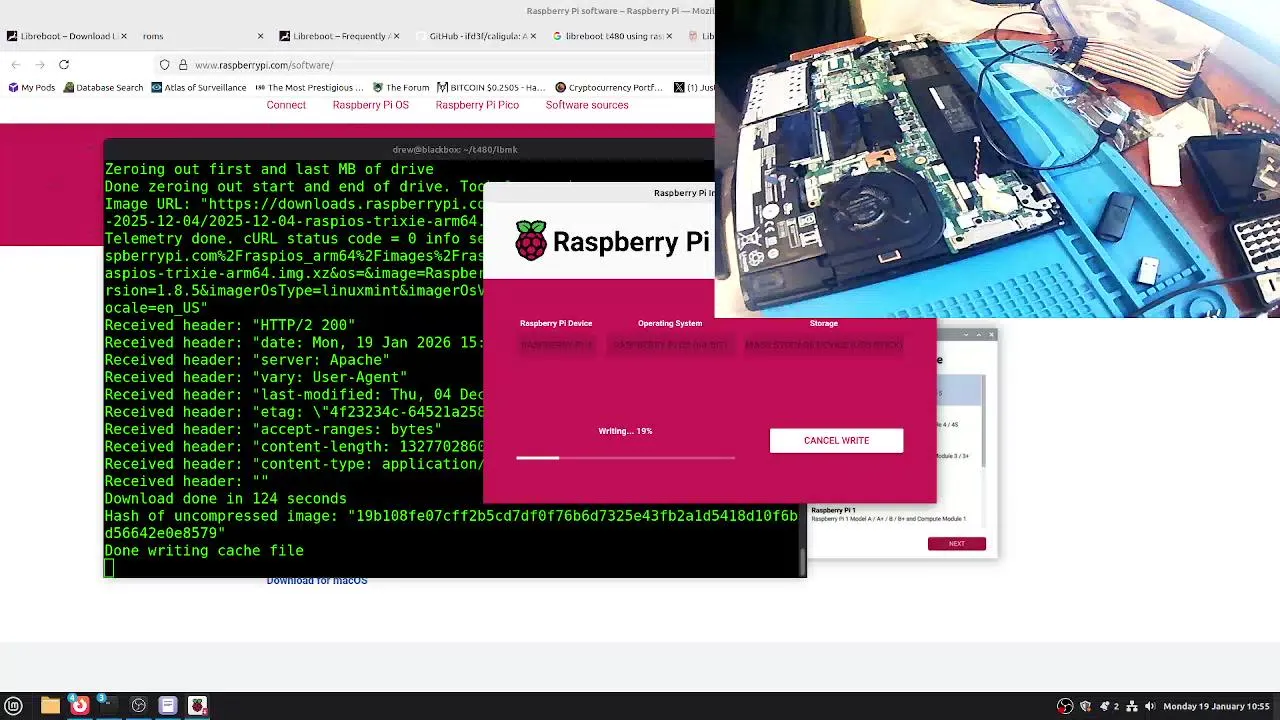Click NEXT in the background Imager window
Image resolution: width=1280 pixels, height=720 pixels.
[x=956, y=544]
